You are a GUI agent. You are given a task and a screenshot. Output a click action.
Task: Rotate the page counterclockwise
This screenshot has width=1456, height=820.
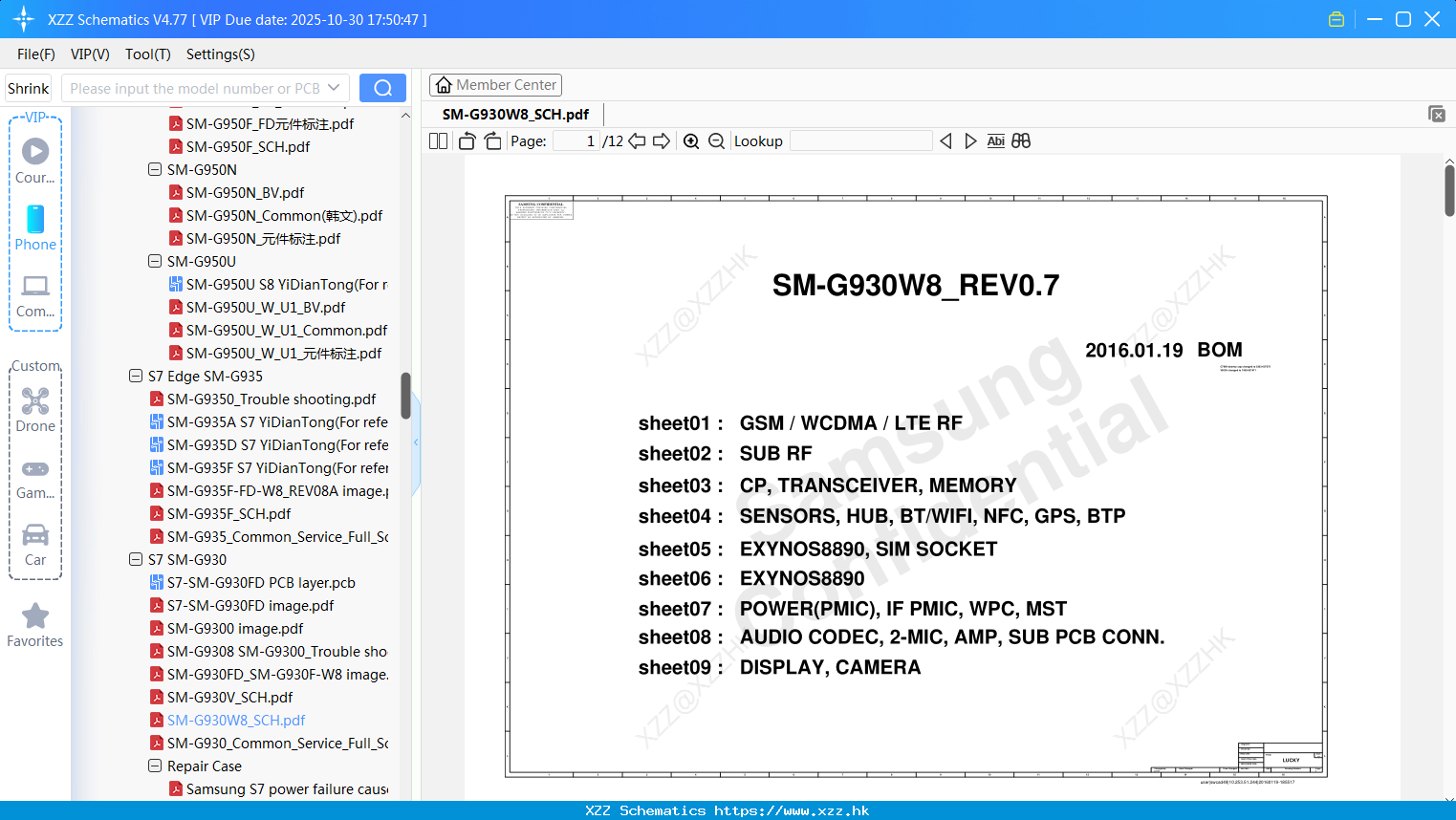pyautogui.click(x=467, y=141)
